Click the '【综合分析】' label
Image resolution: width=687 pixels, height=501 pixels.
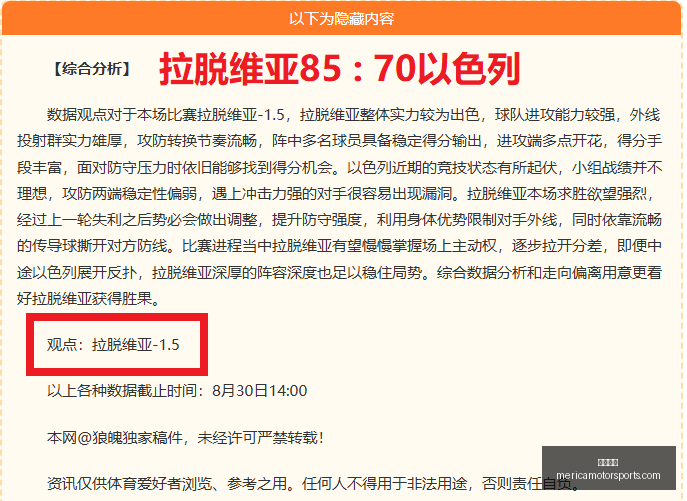click(92, 69)
